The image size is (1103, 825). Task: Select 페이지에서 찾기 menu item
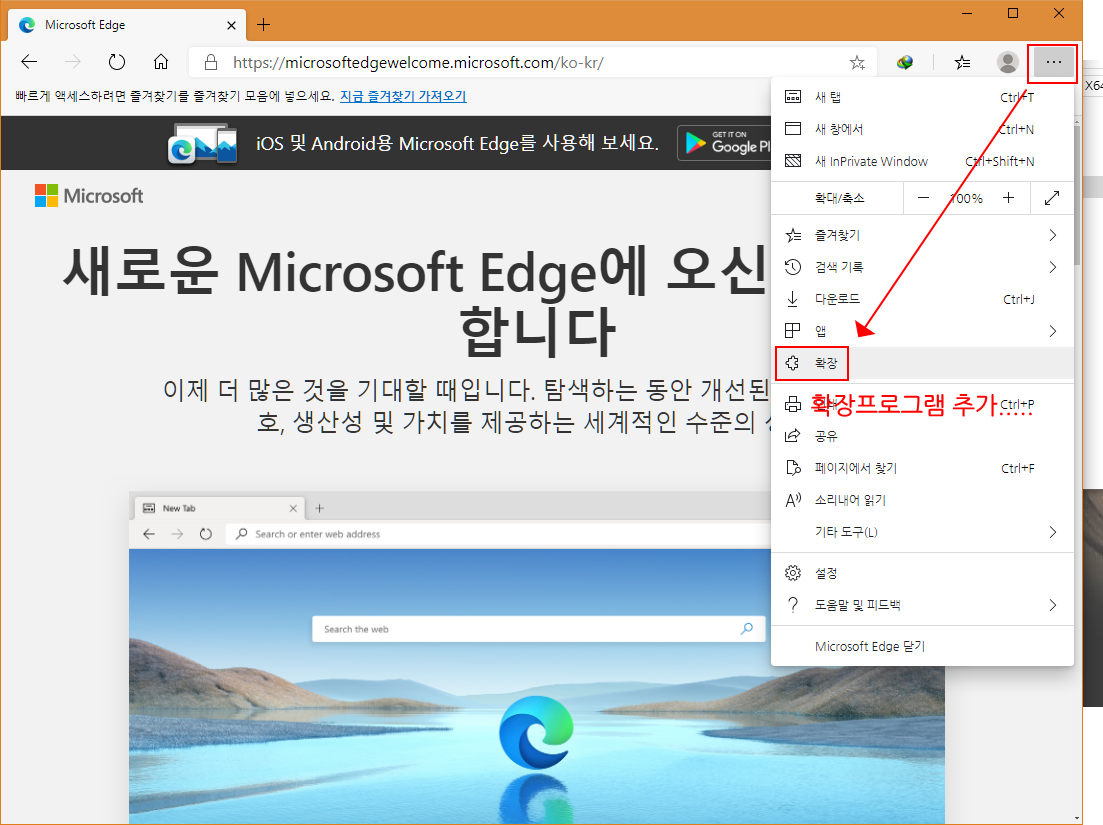tap(922, 468)
